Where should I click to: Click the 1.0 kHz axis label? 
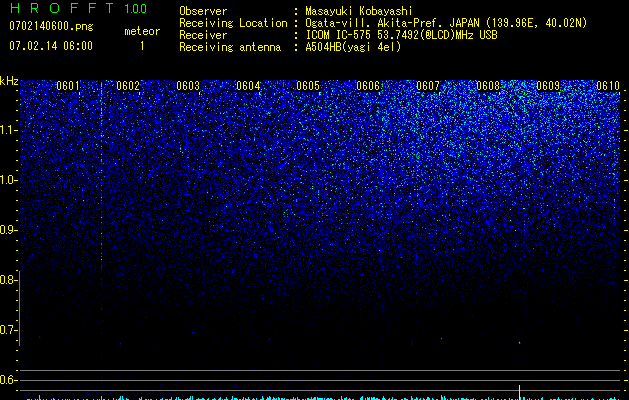point(8,180)
